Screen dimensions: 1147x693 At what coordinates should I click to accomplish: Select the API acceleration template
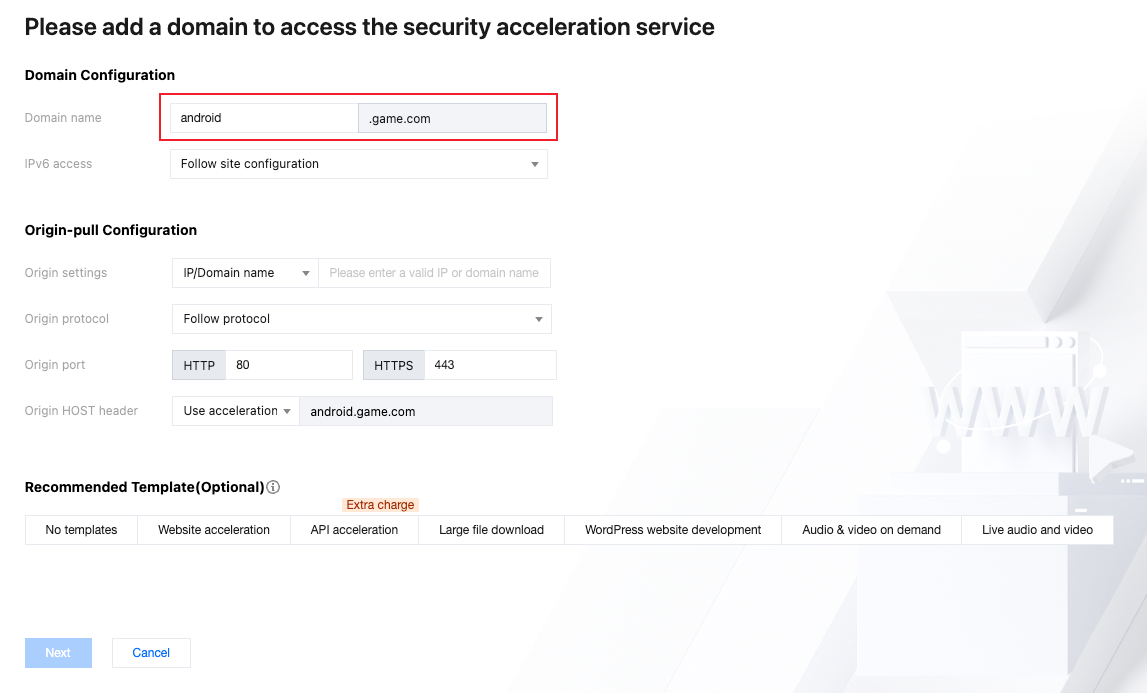(x=354, y=530)
